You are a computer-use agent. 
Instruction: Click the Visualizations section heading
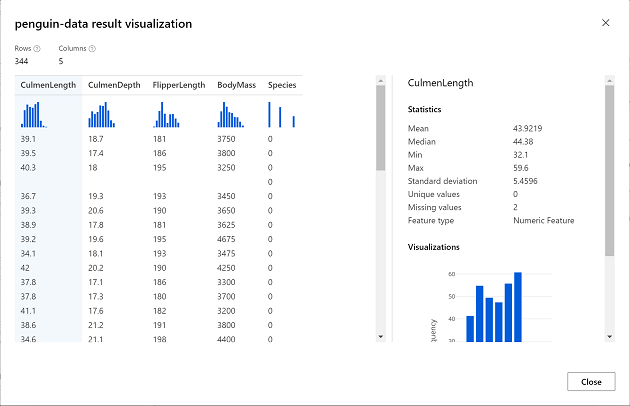(x=434, y=247)
